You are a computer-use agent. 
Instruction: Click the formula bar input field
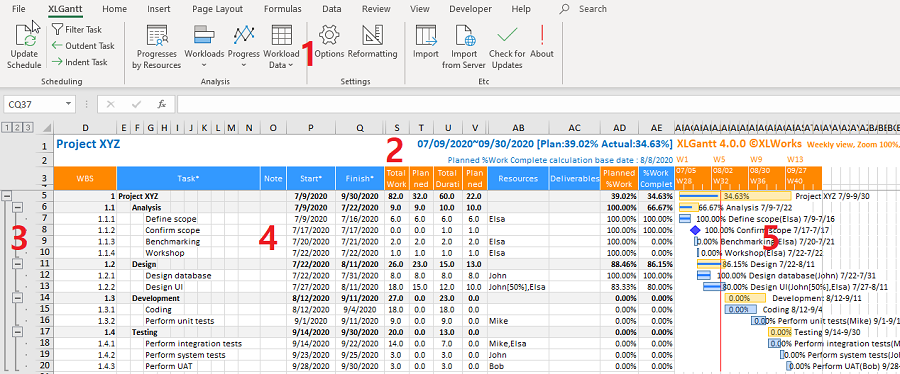[537, 104]
